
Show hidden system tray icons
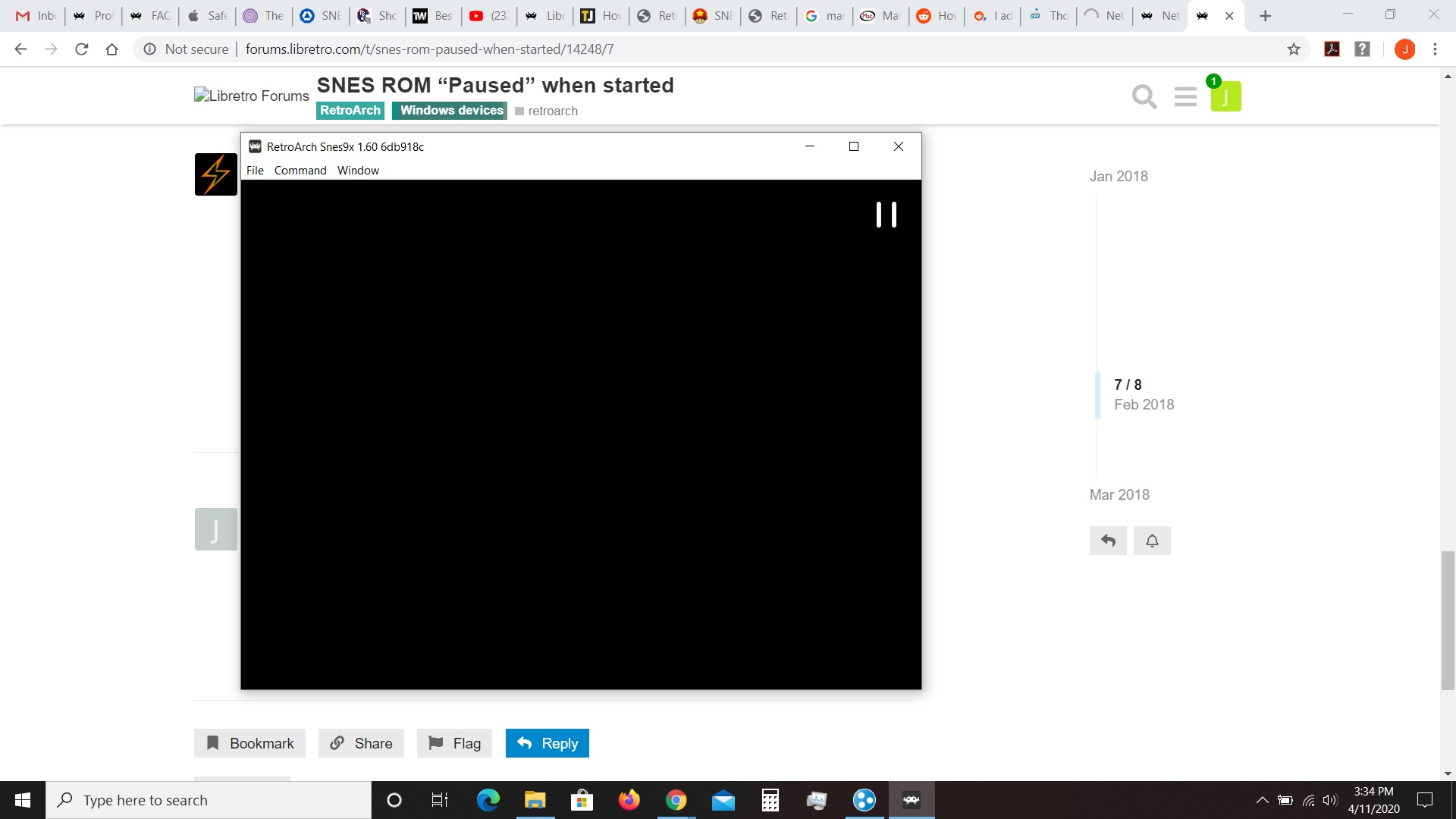click(1262, 800)
